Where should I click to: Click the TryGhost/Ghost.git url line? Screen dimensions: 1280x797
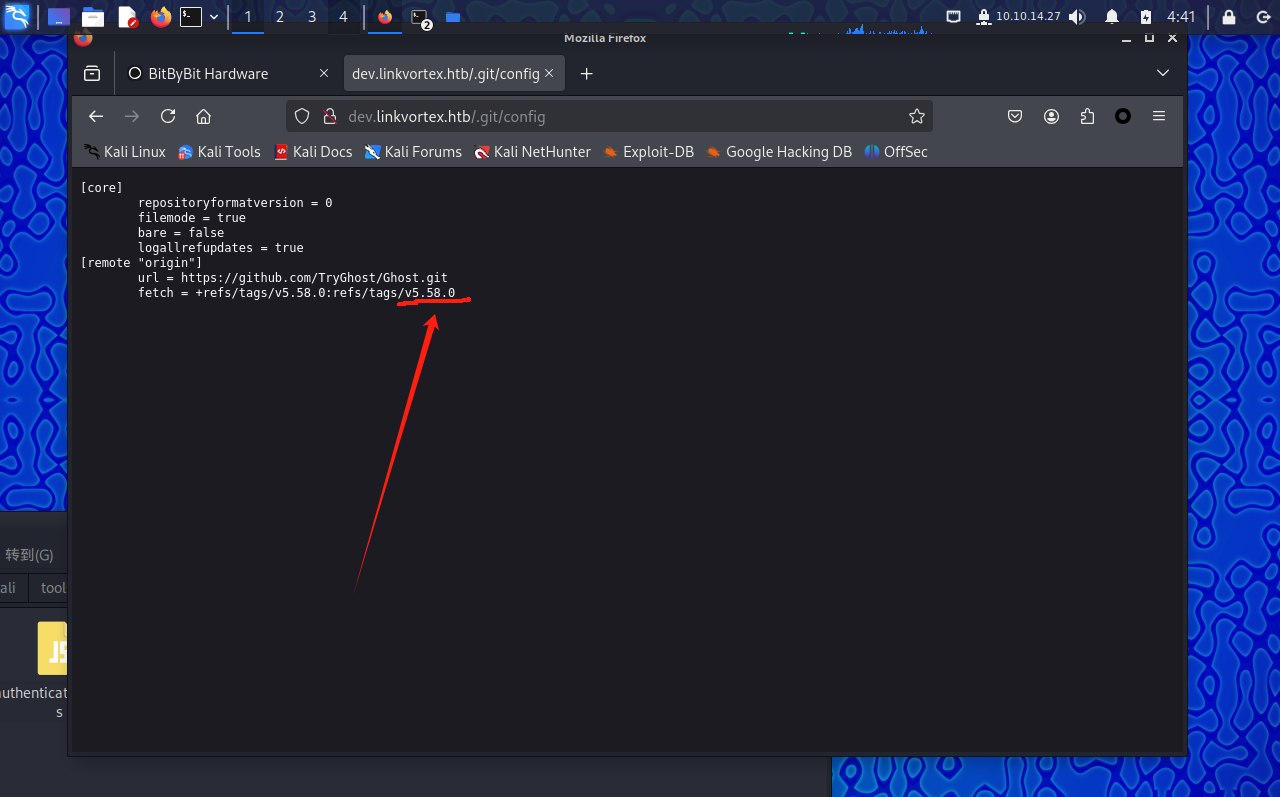tap(293, 278)
